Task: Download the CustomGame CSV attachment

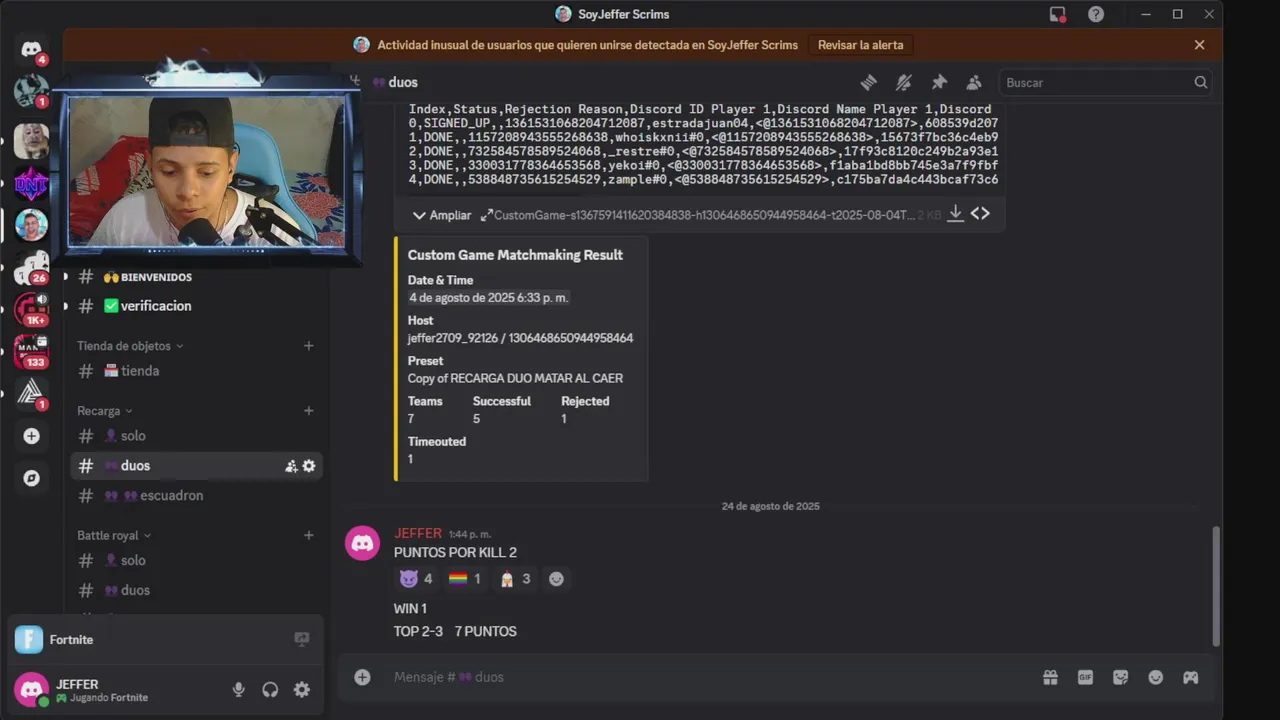Action: click(x=955, y=214)
